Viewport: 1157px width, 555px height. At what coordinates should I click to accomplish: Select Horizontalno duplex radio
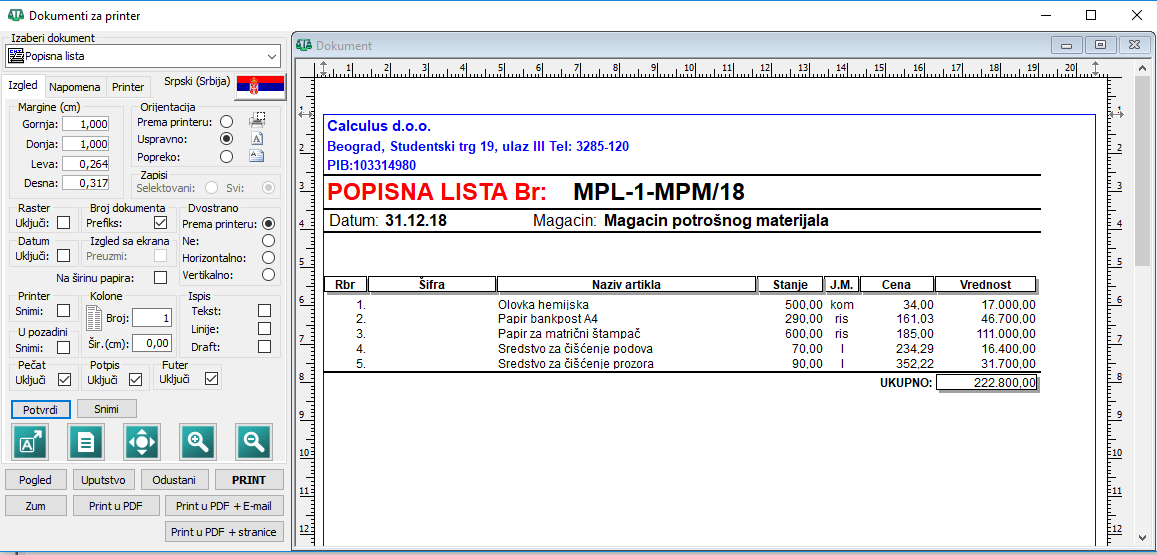point(269,258)
